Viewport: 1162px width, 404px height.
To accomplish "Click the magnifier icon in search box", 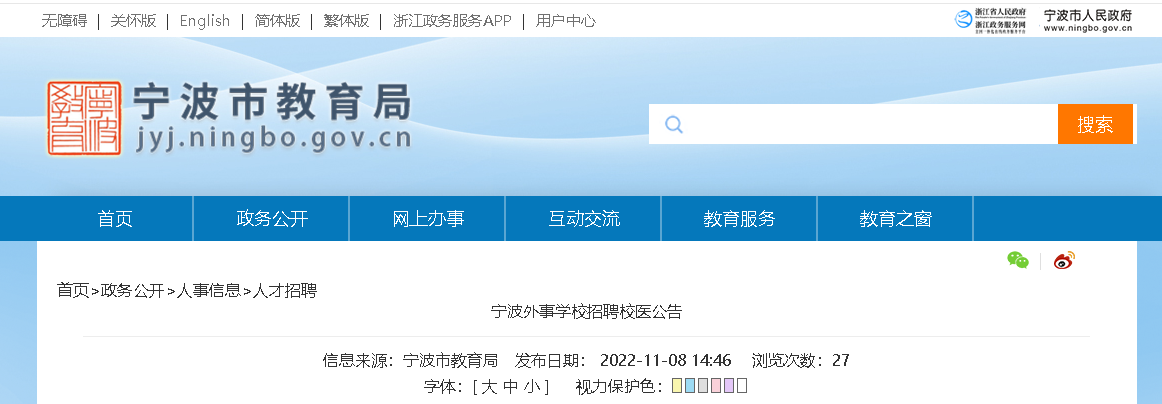I will point(673,124).
